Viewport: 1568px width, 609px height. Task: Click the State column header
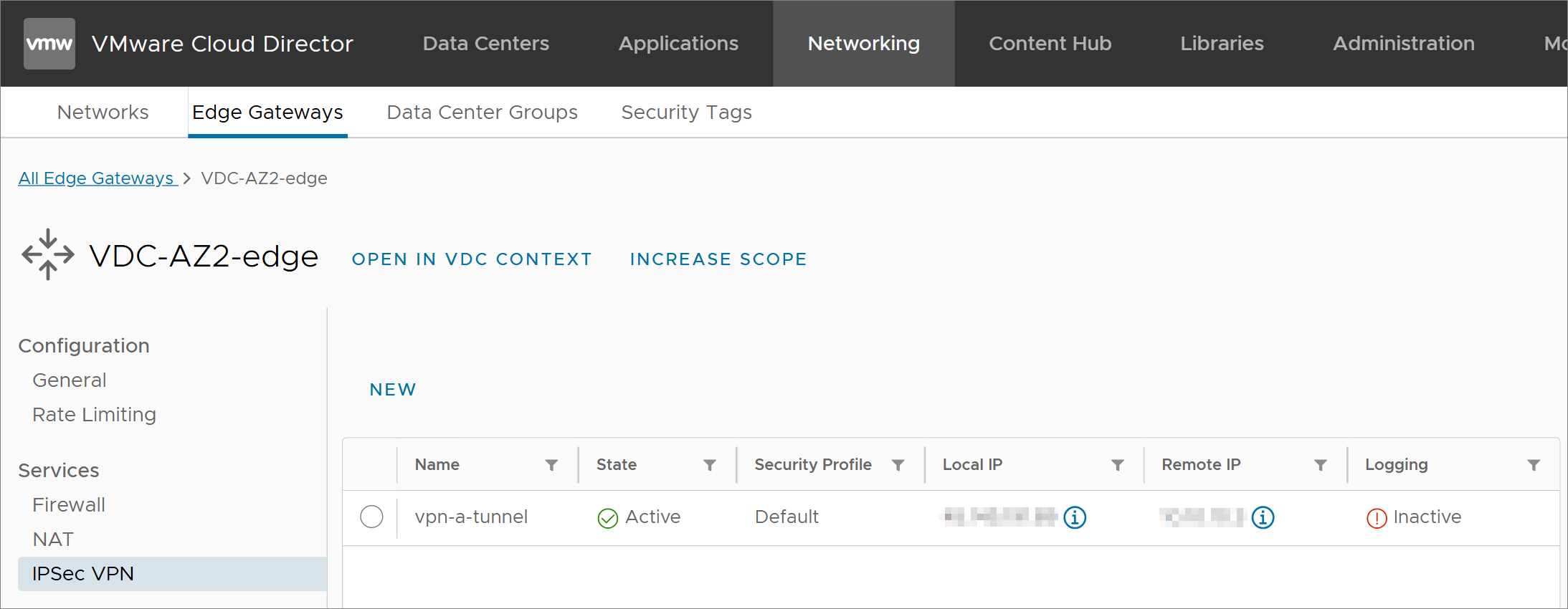617,465
